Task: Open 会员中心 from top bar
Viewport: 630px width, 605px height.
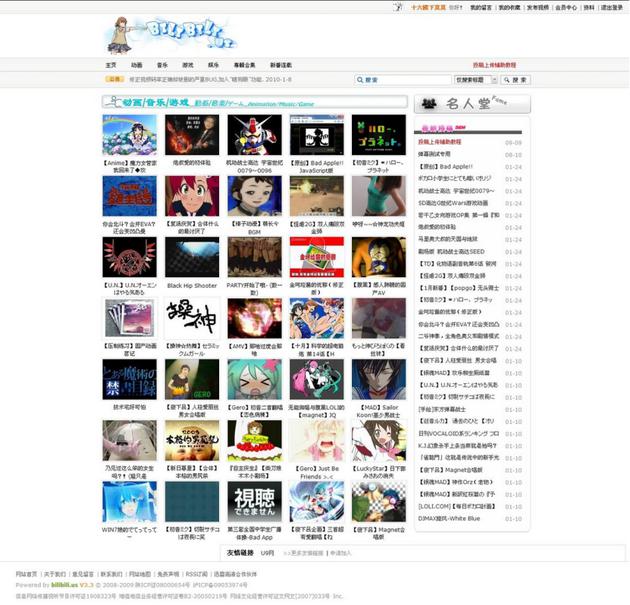Action: 565,7
